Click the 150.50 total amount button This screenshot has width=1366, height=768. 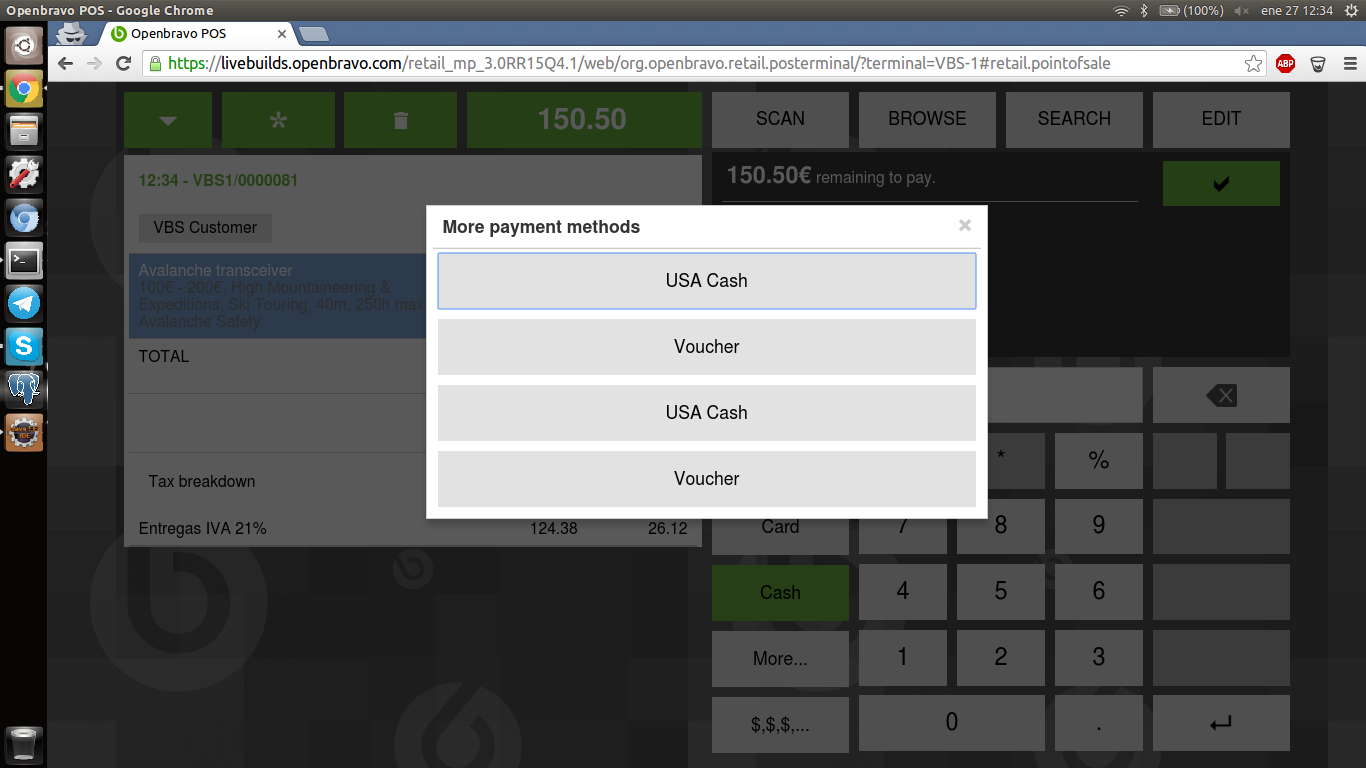582,120
